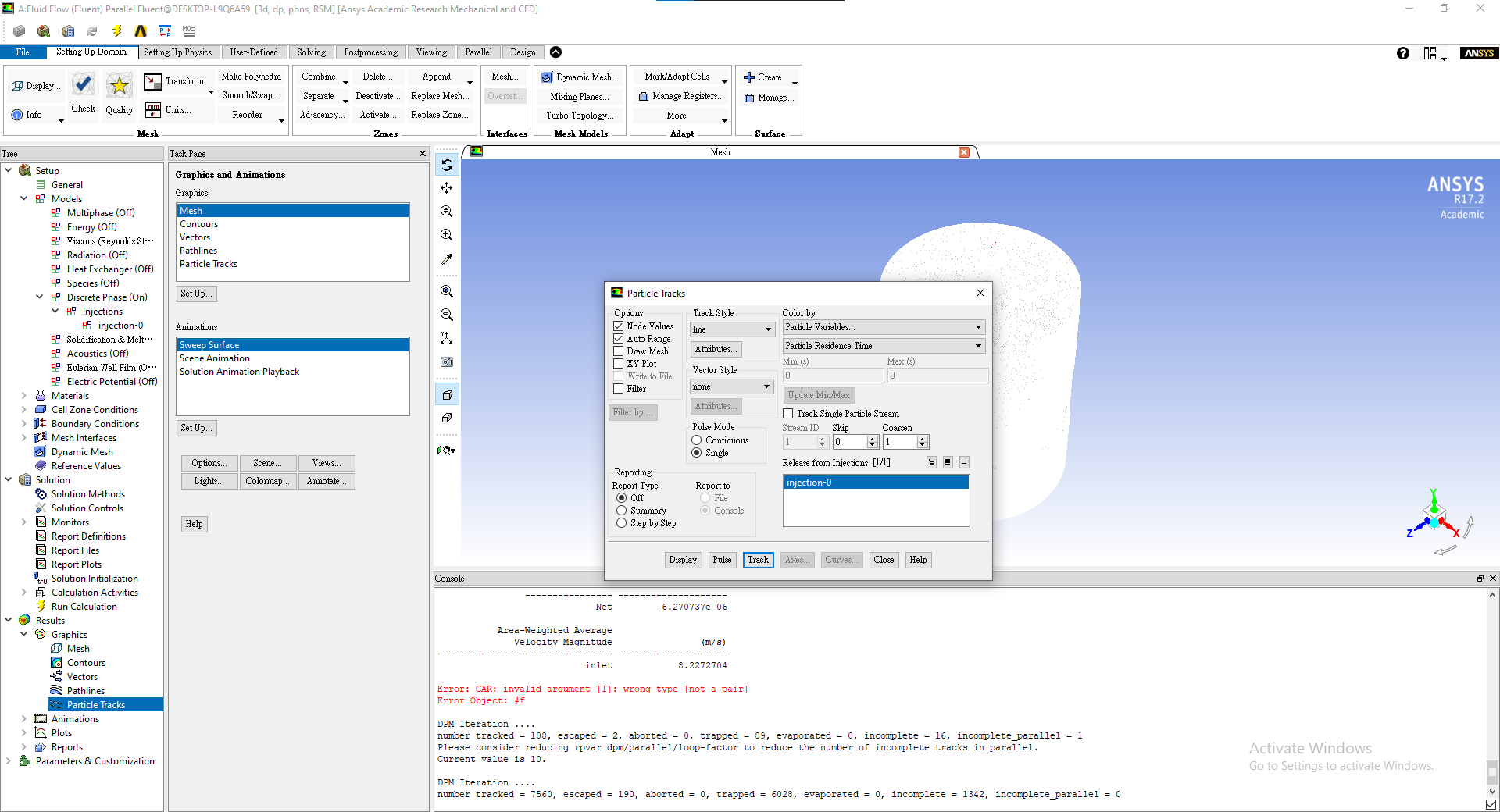Open the Vector Style none dropdown
The height and width of the screenshot is (812, 1500).
tap(731, 386)
